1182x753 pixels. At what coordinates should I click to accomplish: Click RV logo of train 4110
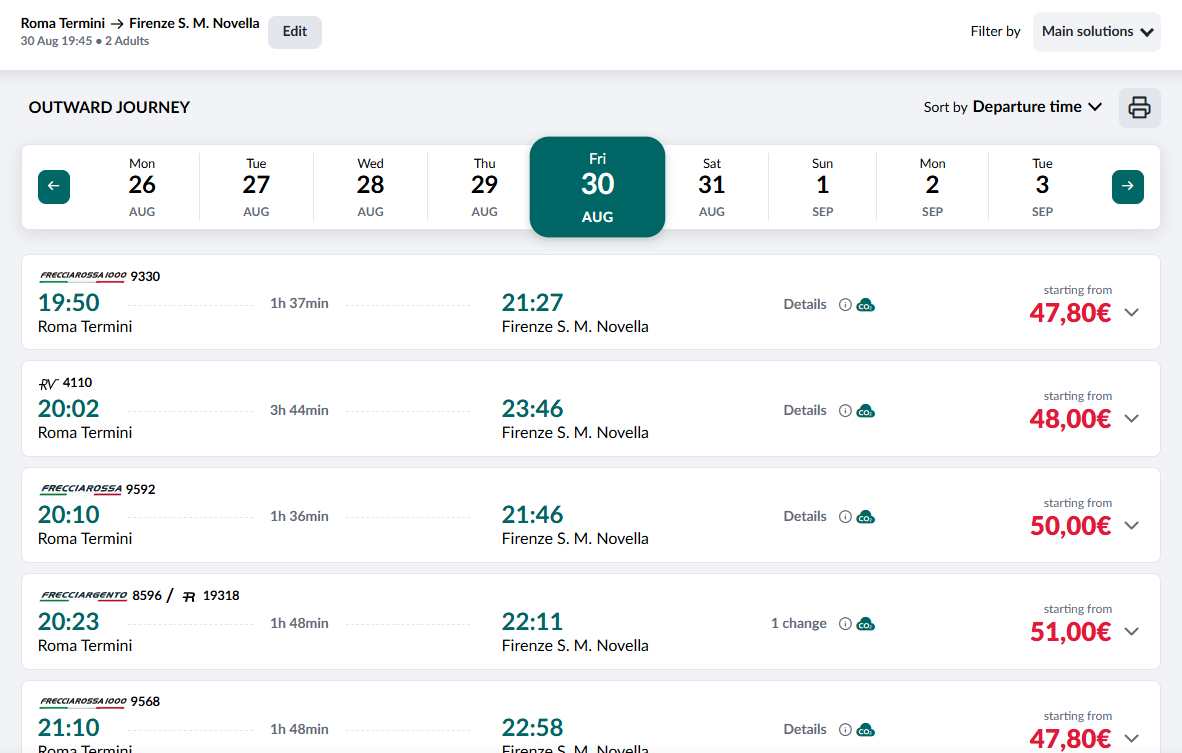click(48, 384)
